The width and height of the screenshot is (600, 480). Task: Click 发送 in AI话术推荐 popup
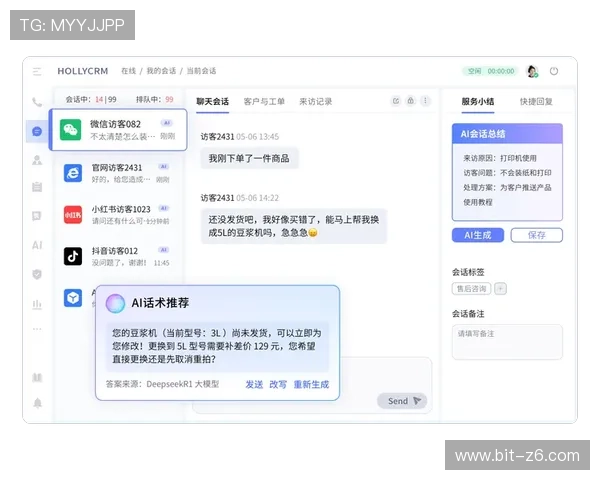(x=254, y=385)
